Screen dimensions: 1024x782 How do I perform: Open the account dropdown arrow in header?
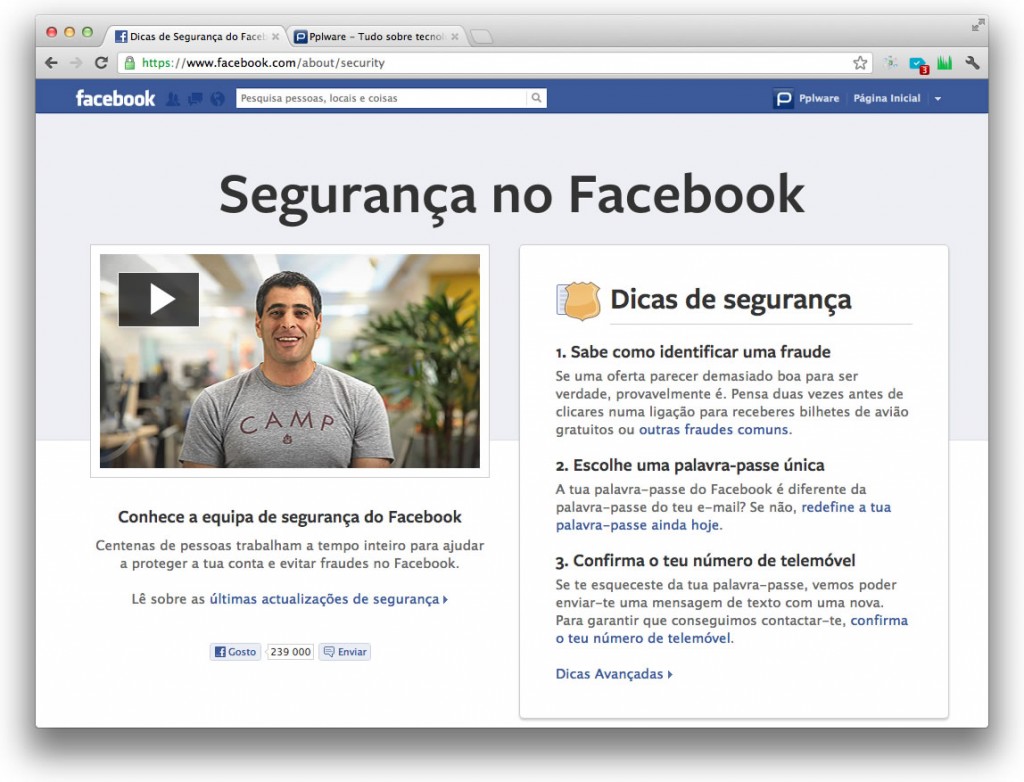point(938,99)
